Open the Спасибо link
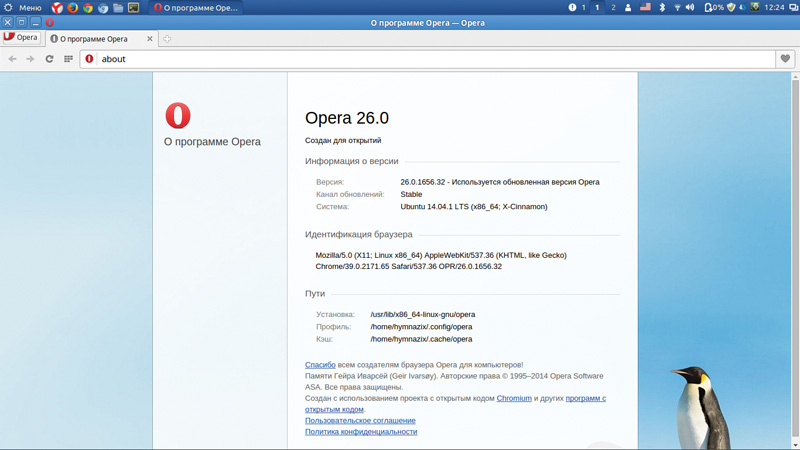The width and height of the screenshot is (800, 450). (x=320, y=365)
